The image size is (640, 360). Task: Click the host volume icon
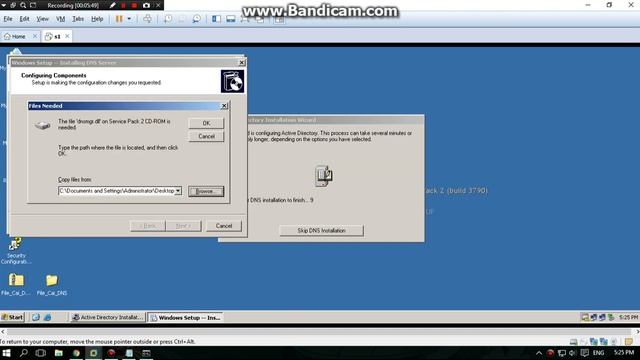click(573, 353)
